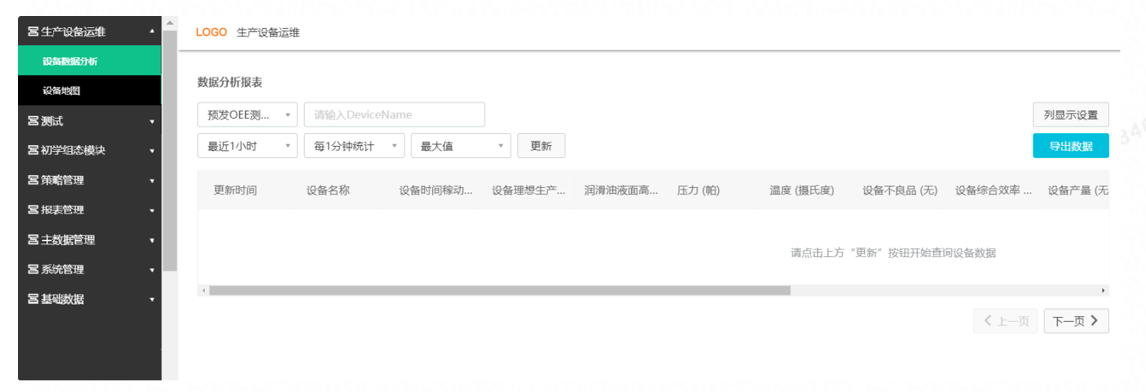This screenshot has height=392, width=1146.
Task: Click the 导出数据 button
Action: [x=1071, y=146]
